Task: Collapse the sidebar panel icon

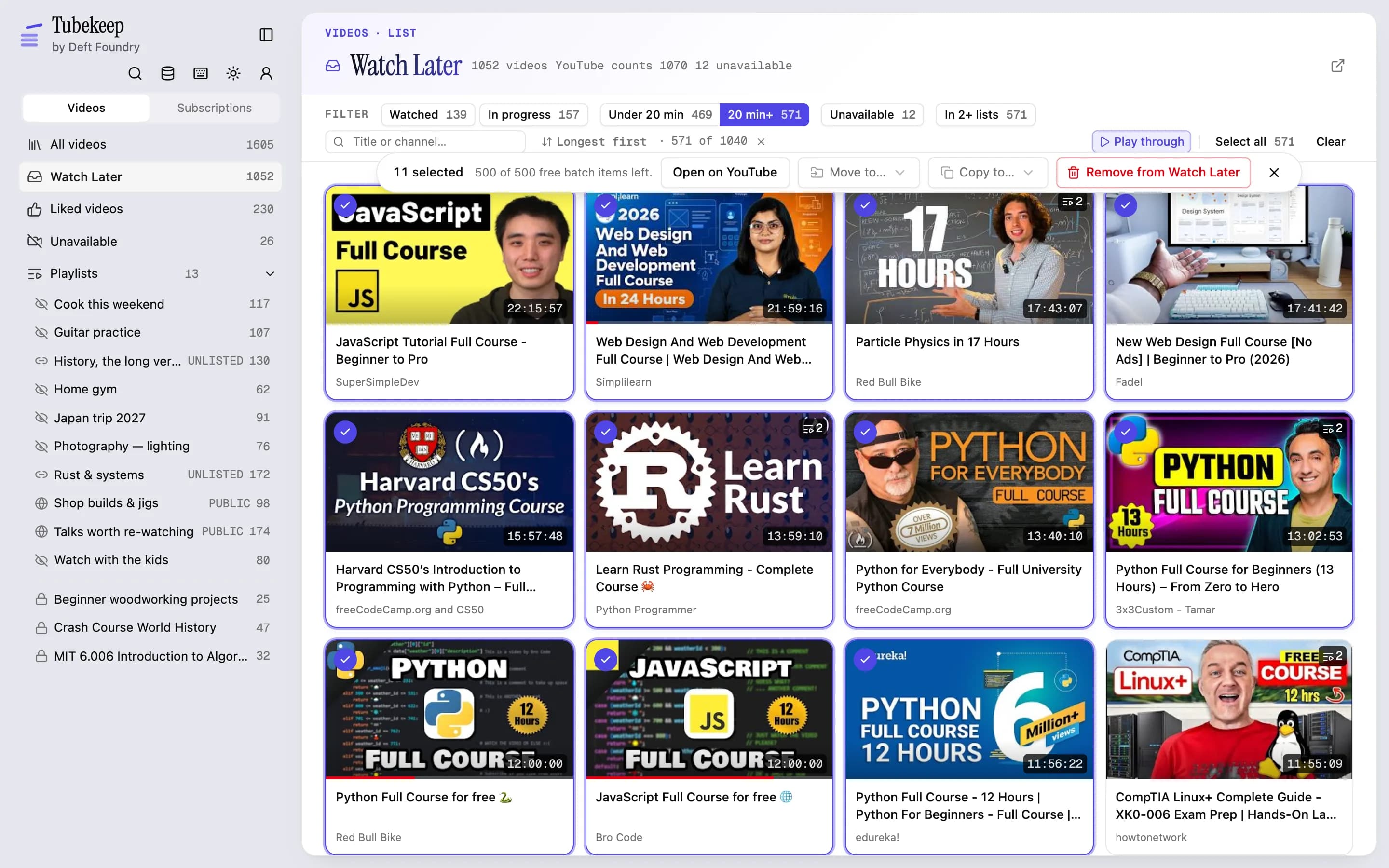Action: (266, 34)
